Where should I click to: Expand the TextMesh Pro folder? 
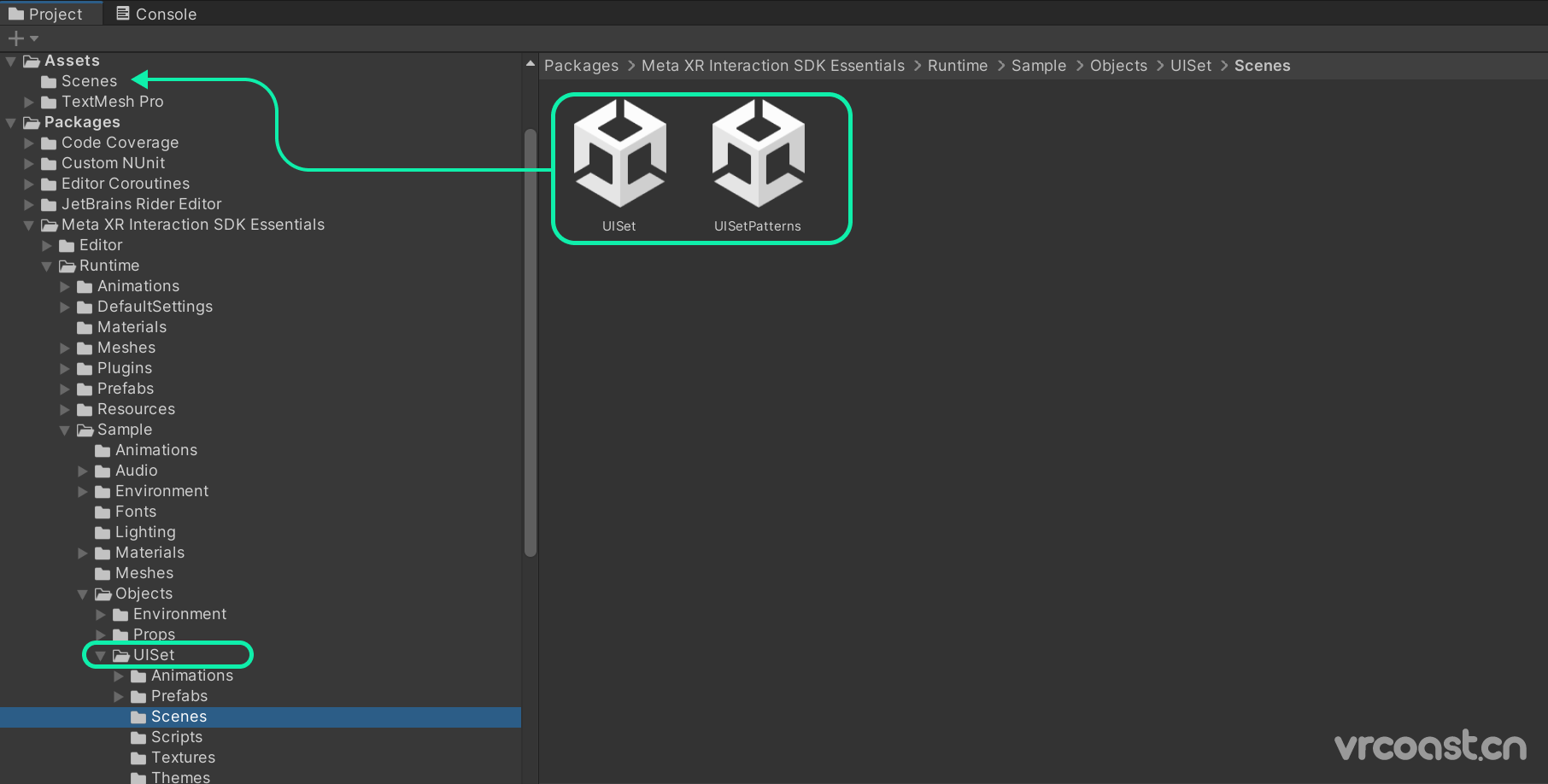[29, 102]
